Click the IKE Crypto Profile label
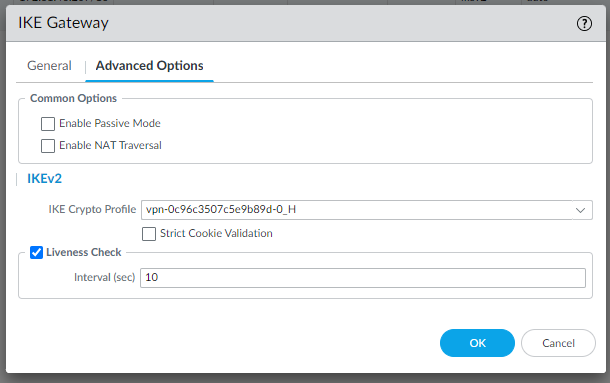 92,209
